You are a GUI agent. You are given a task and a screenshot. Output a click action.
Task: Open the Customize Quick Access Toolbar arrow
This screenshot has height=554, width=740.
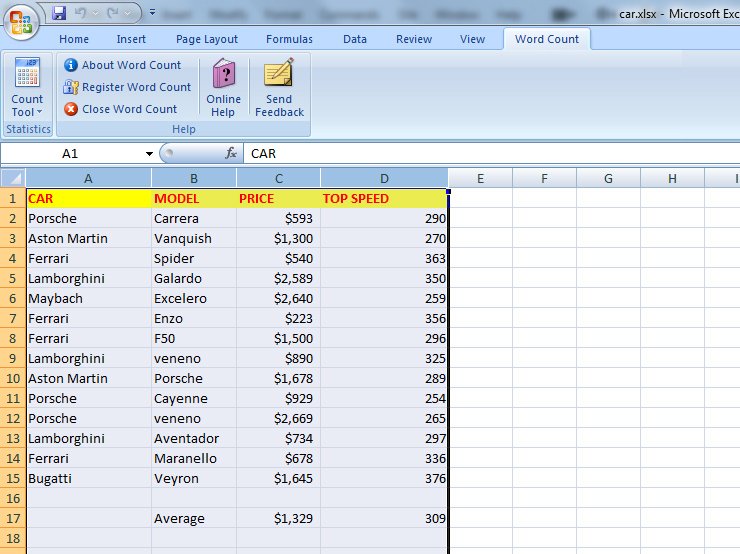click(x=152, y=12)
